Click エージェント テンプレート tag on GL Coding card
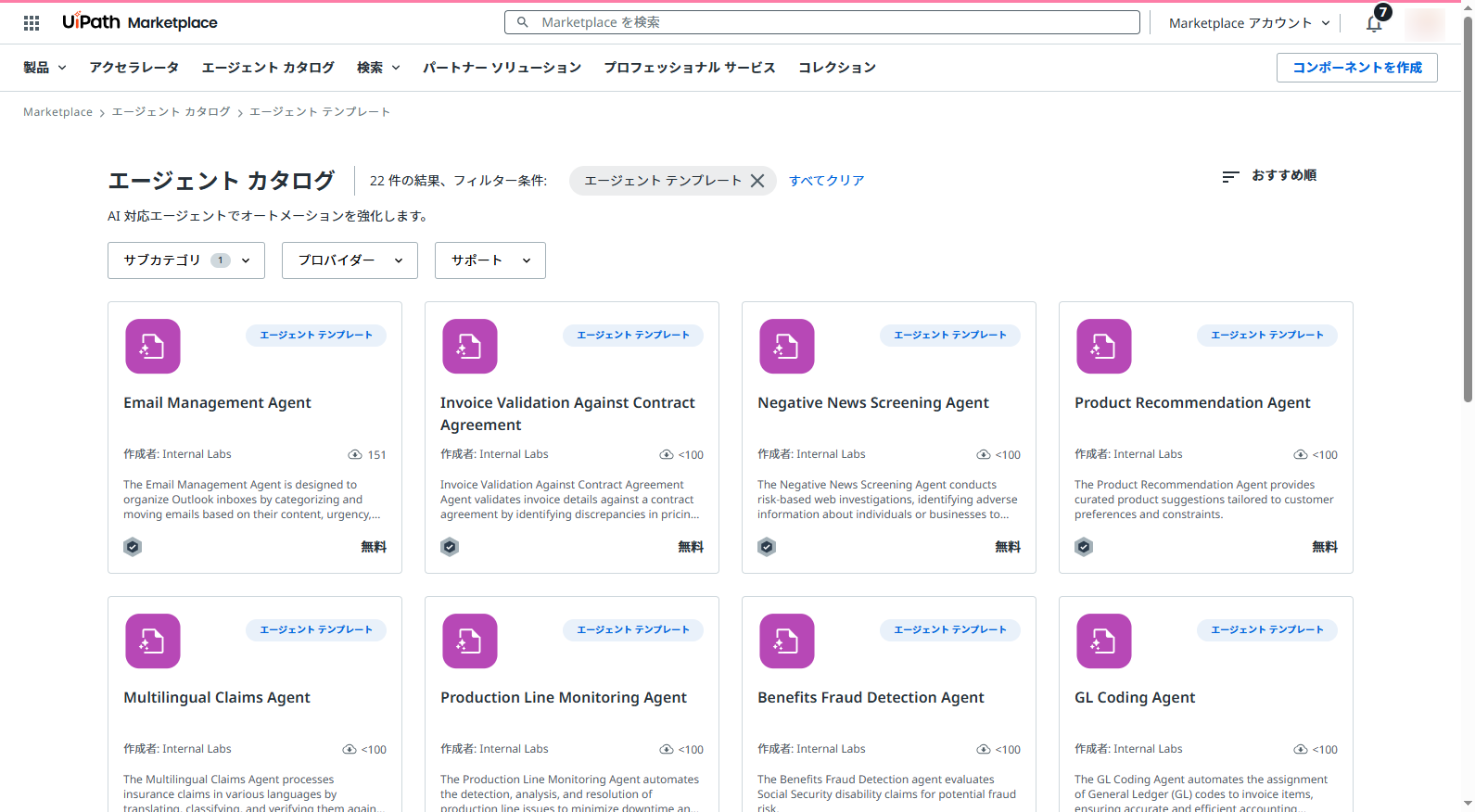 (x=1267, y=629)
